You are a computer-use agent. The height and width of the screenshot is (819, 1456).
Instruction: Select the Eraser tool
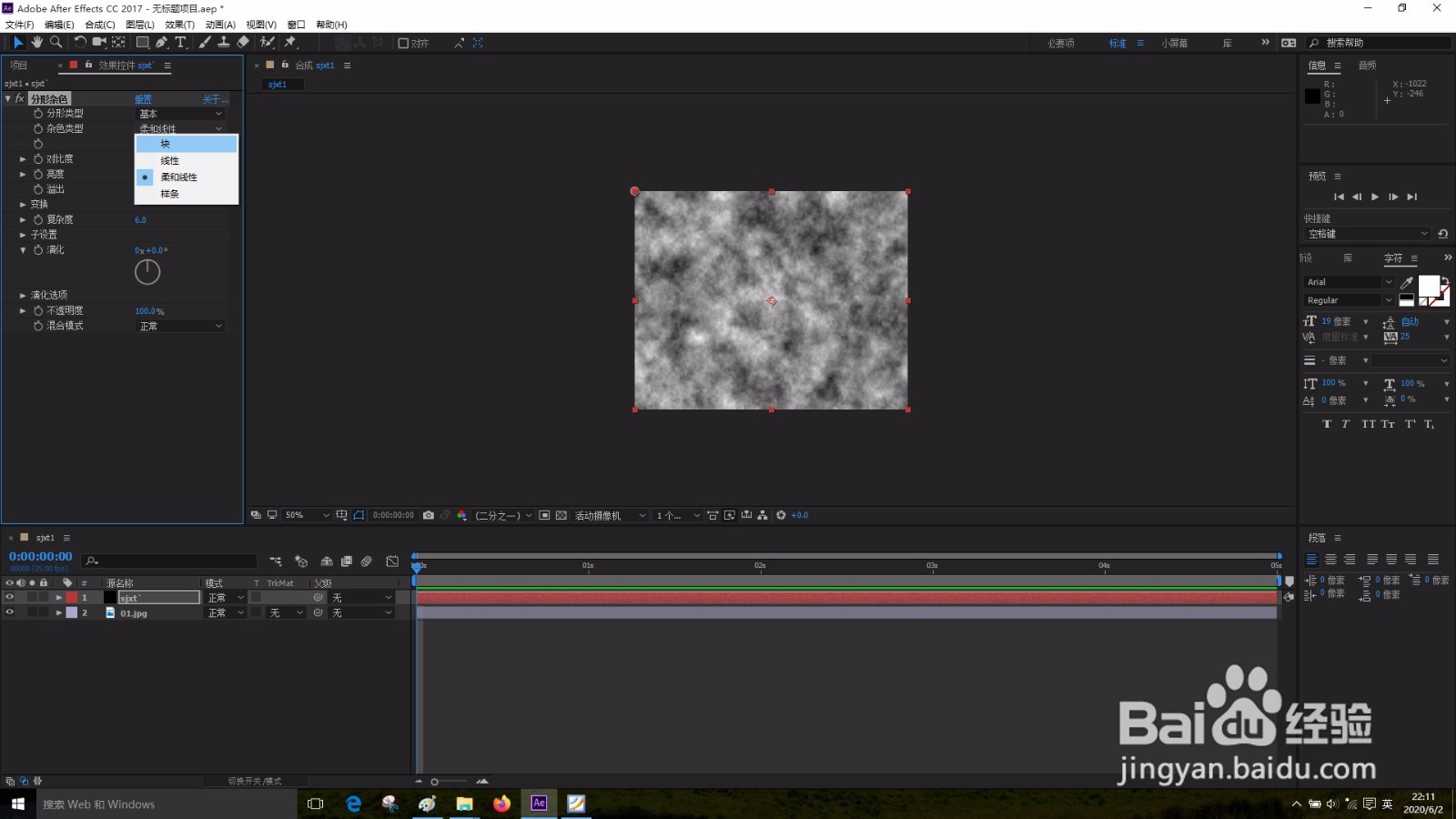(x=243, y=43)
